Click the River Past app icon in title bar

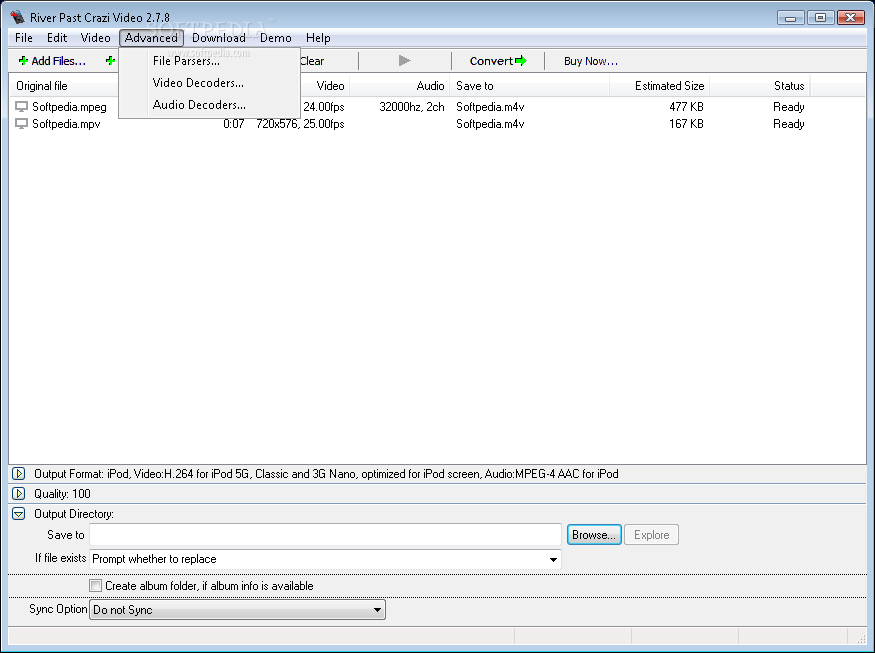(17, 17)
